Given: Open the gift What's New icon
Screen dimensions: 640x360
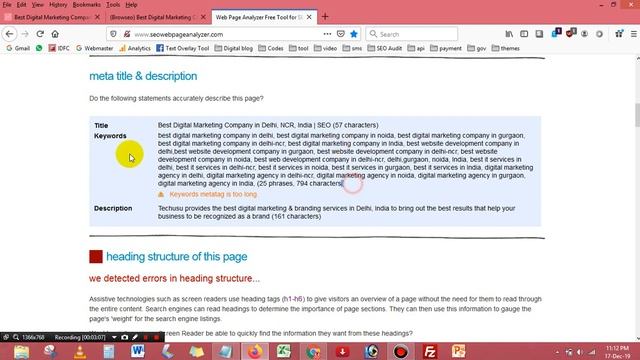Looking at the screenshot, I should pos(619,34).
